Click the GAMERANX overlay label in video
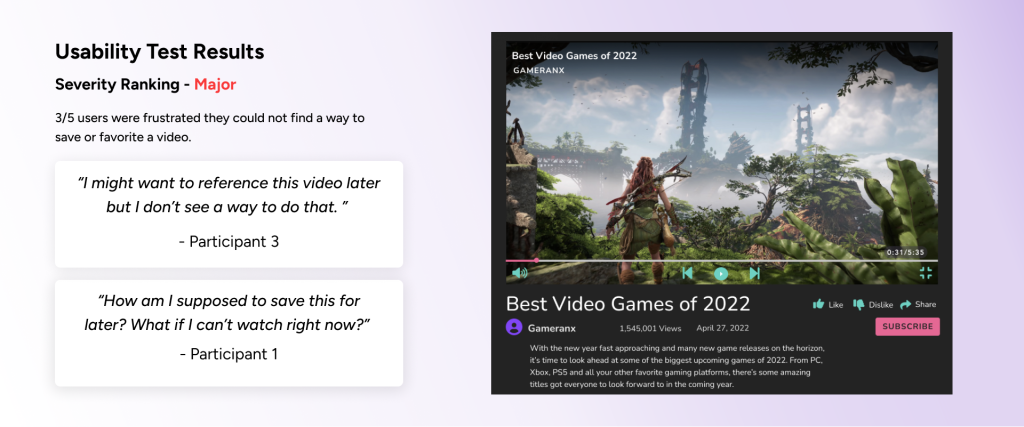1024x427 pixels. click(x=538, y=70)
